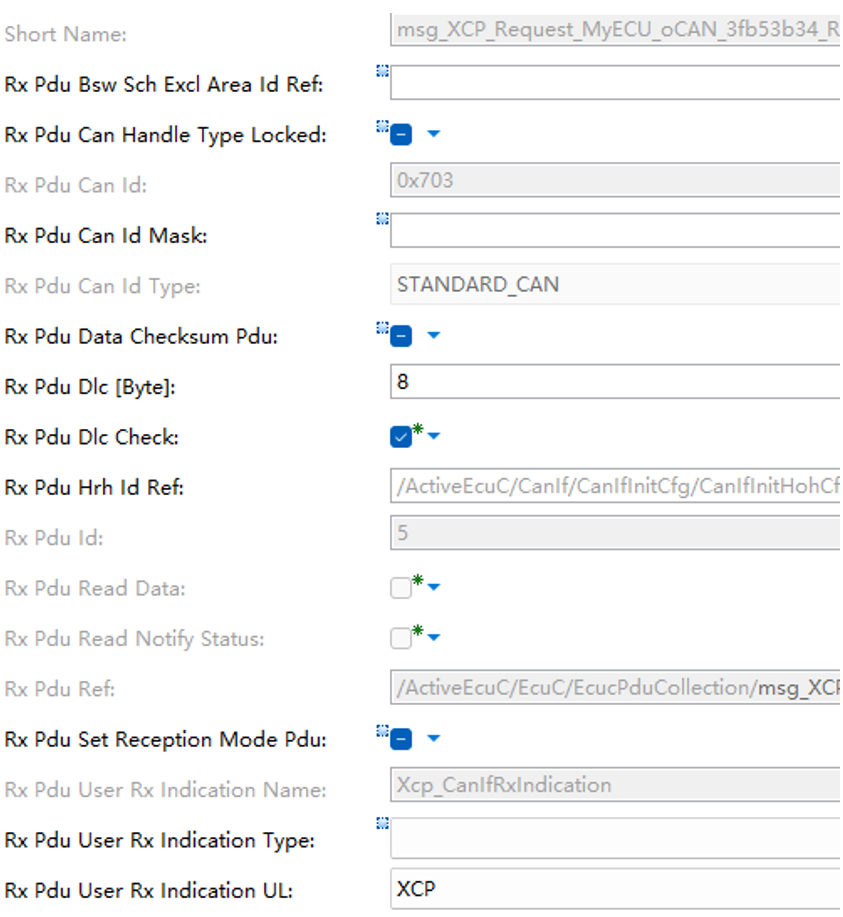Open dropdown arrow for Can Handle Type Locked
Viewport: 843px width, 917px height.
point(433,134)
